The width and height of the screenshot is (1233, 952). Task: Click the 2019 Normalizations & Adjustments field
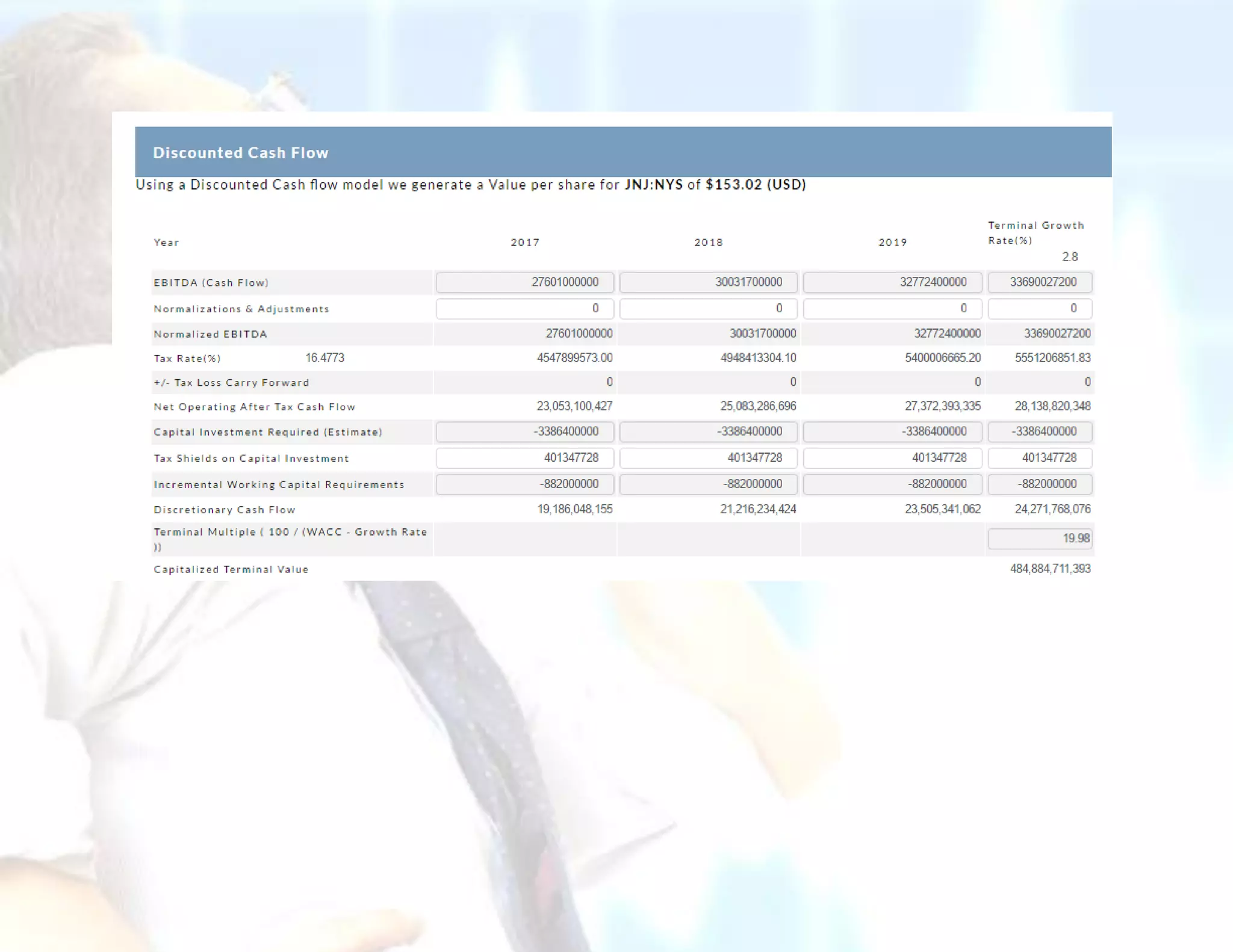(x=892, y=309)
